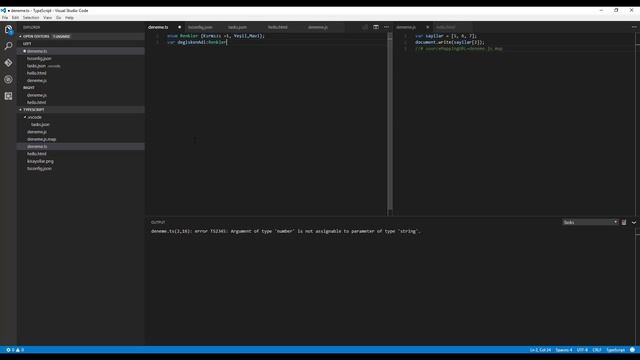Open the Git source control view
640x360 pixels.
(x=8, y=63)
